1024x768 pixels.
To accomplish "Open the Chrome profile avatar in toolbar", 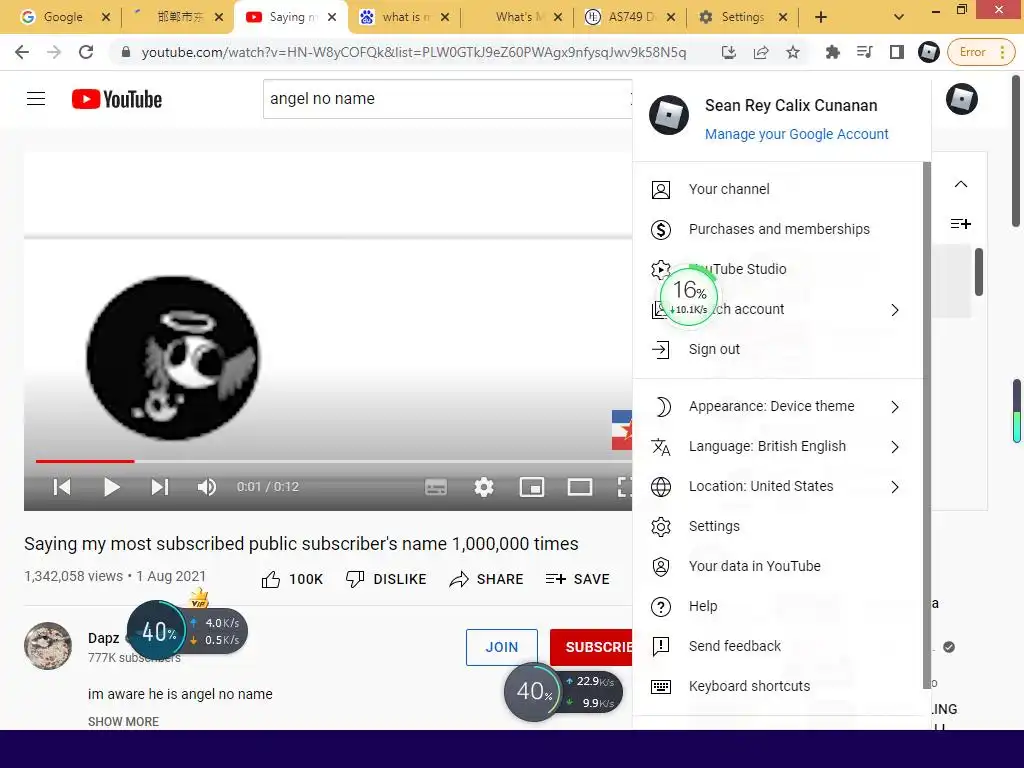I will click(928, 52).
